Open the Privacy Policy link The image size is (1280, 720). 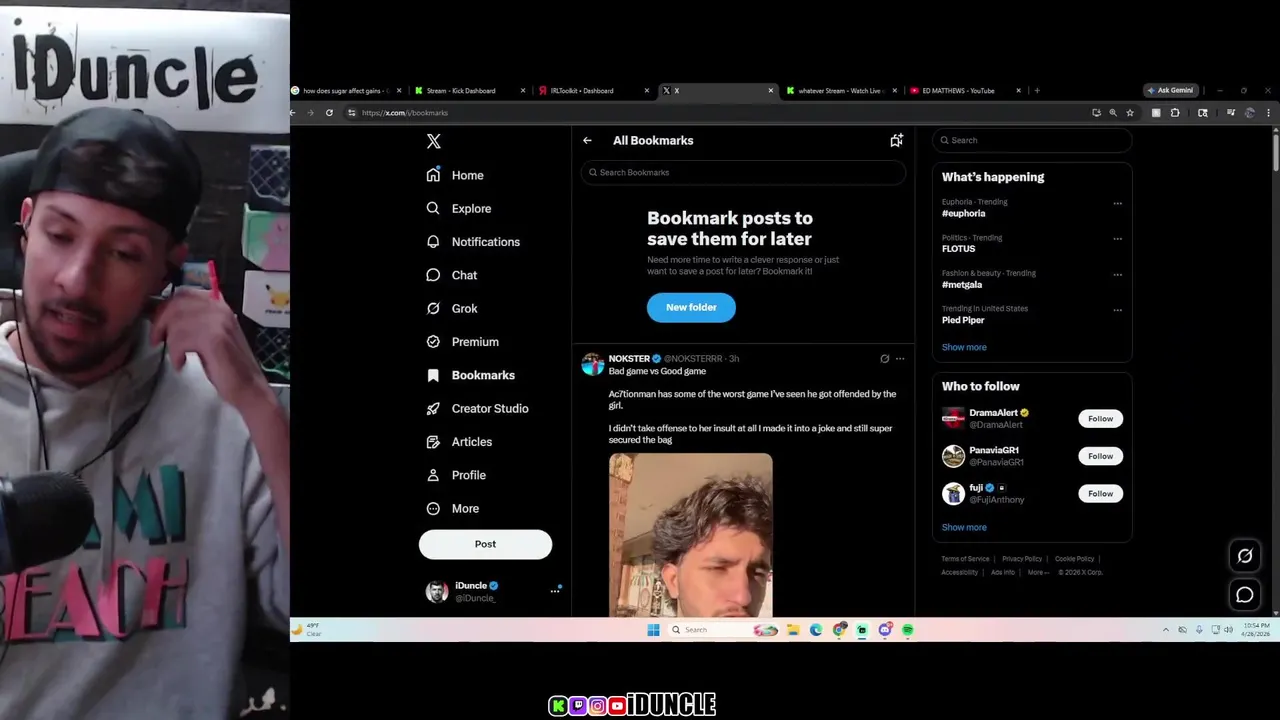point(1022,559)
